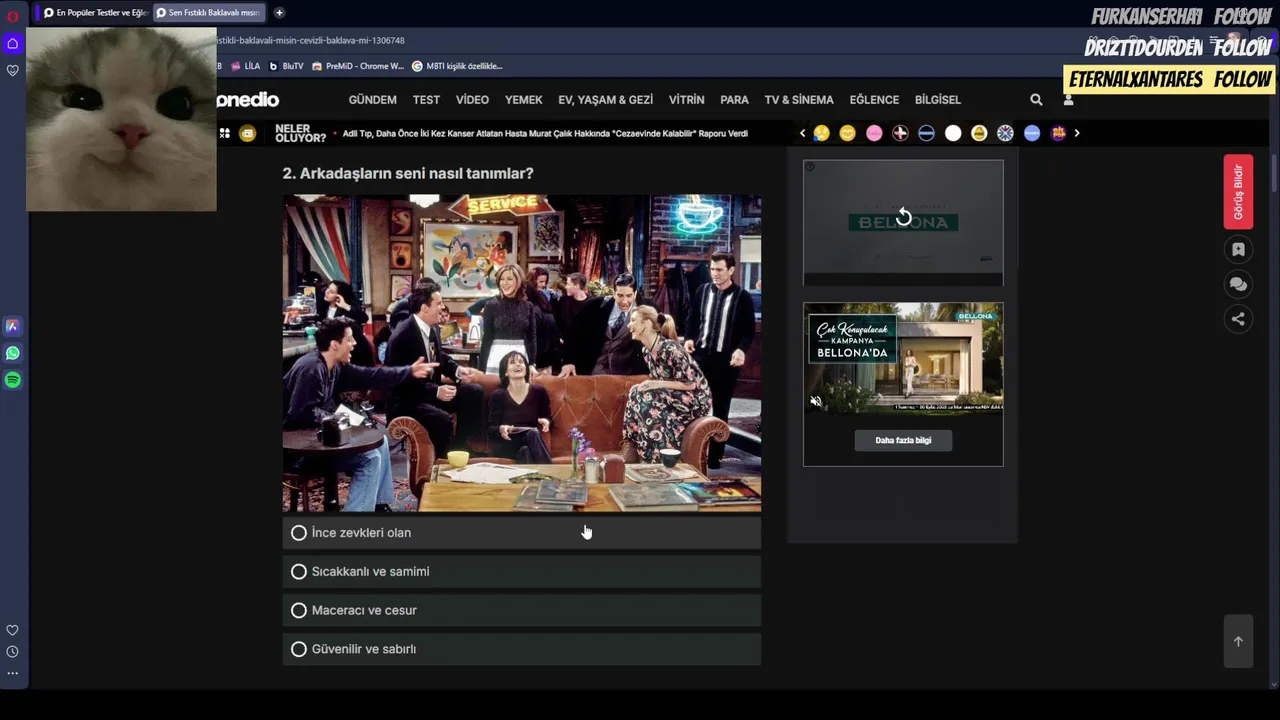This screenshot has width=1280, height=720.
Task: Open the EĞLENCE menu item
Action: pos(874,100)
